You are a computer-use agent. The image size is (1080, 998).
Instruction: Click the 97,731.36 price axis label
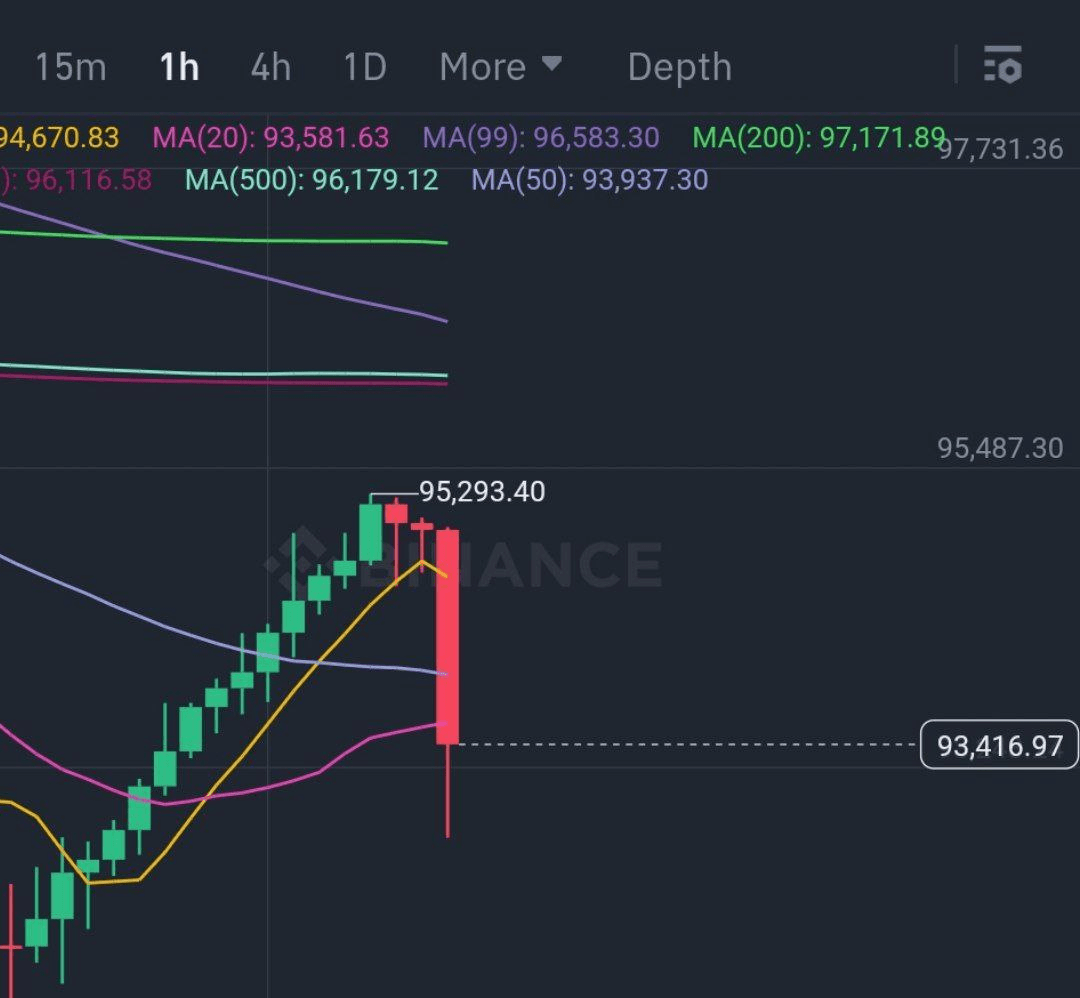tap(1000, 150)
